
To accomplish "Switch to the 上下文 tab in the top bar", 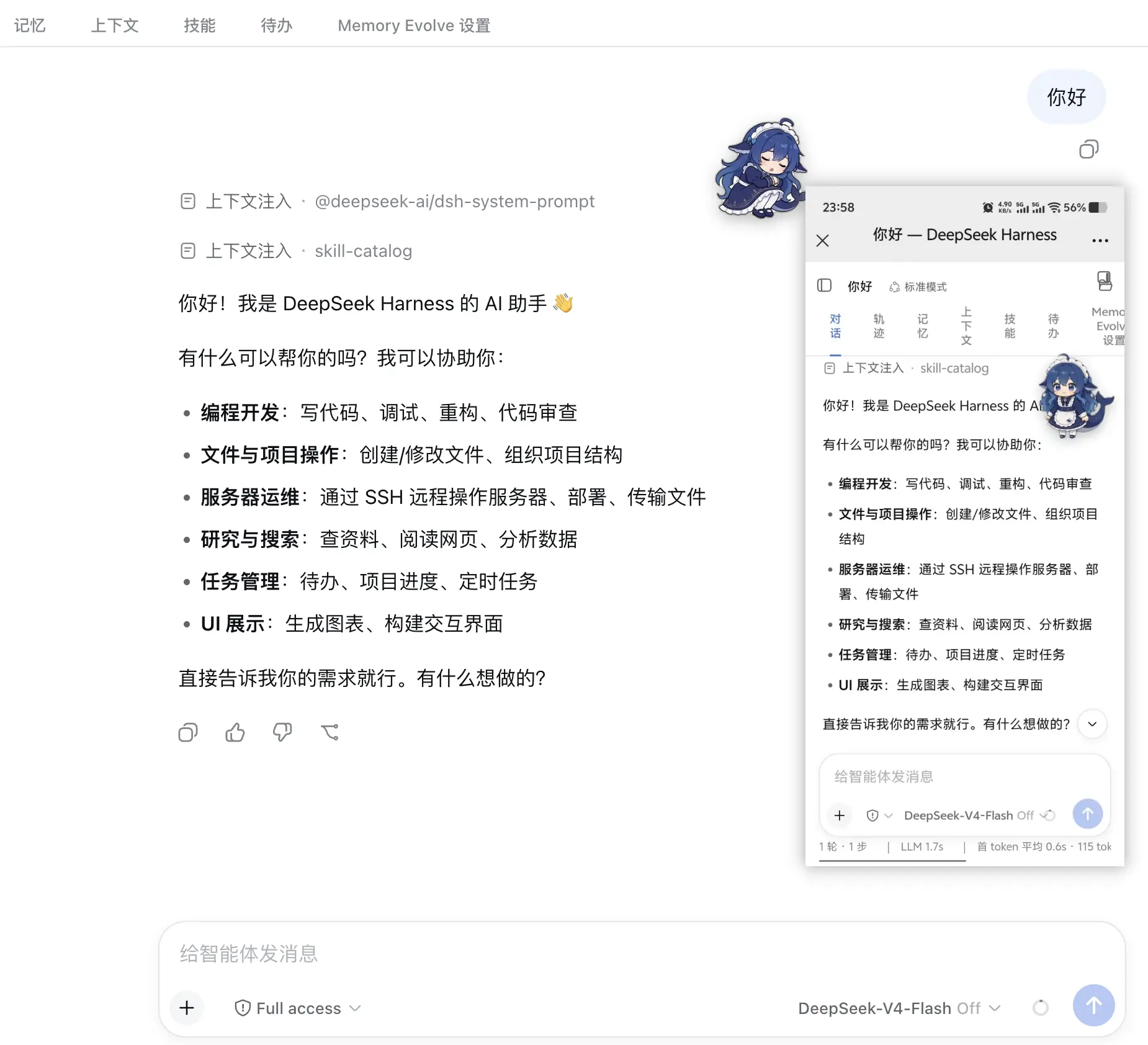I will (x=115, y=25).
